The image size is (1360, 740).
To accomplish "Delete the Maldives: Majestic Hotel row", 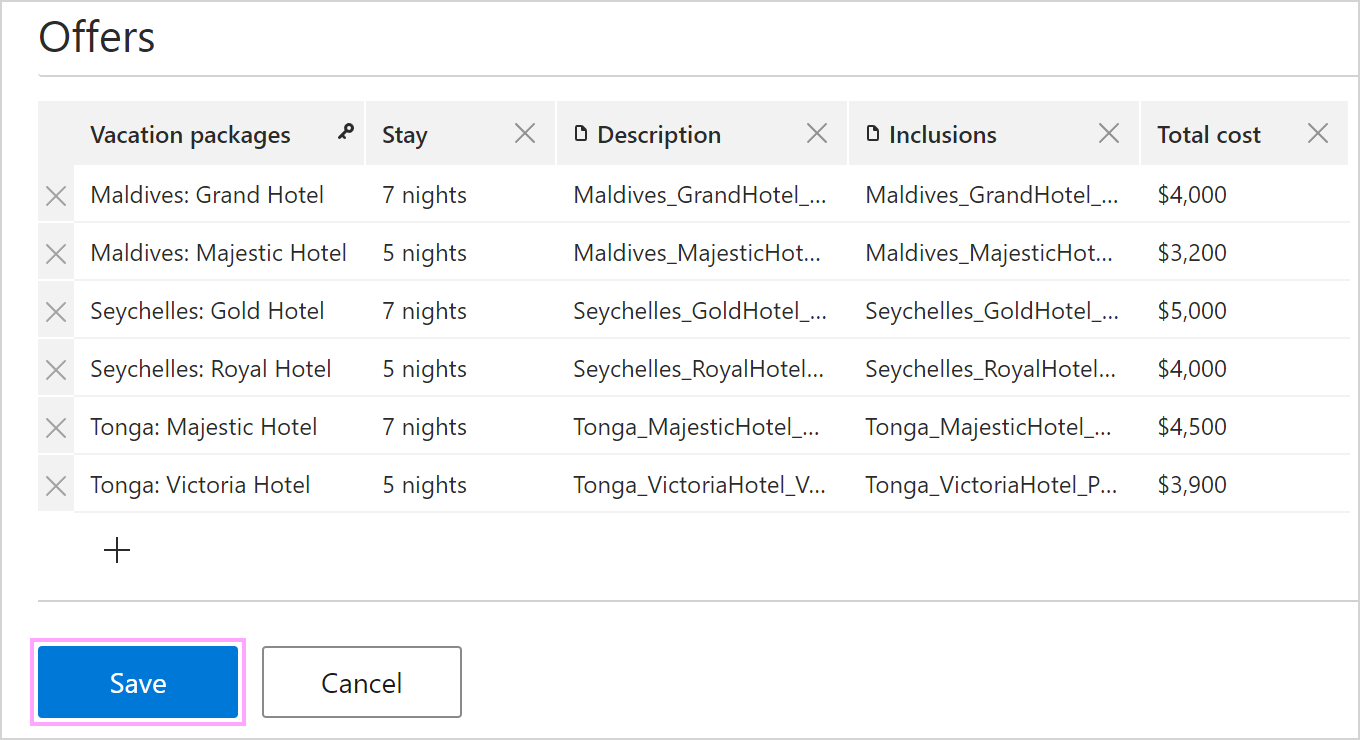I will [56, 254].
